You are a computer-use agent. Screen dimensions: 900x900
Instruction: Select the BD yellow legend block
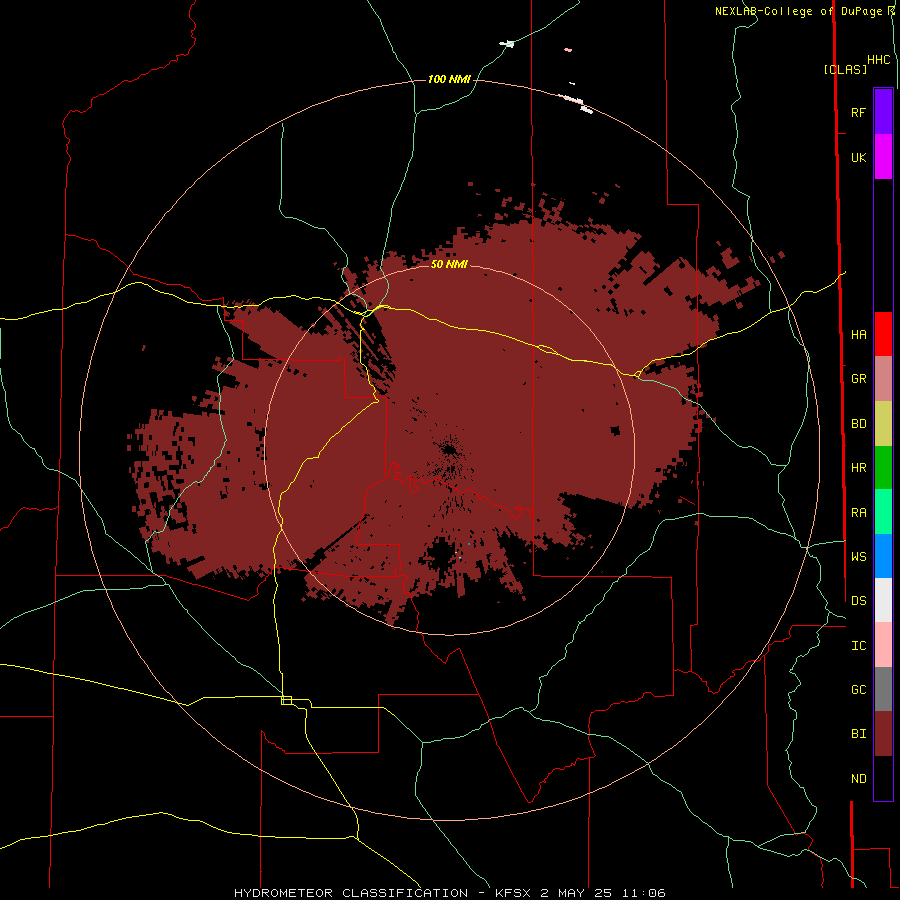point(883,424)
